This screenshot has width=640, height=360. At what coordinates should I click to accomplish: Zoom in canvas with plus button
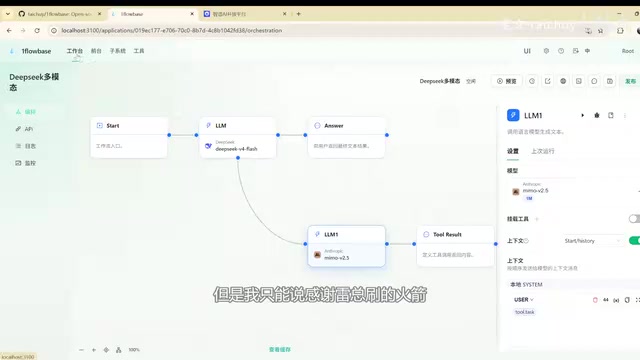tap(93, 350)
